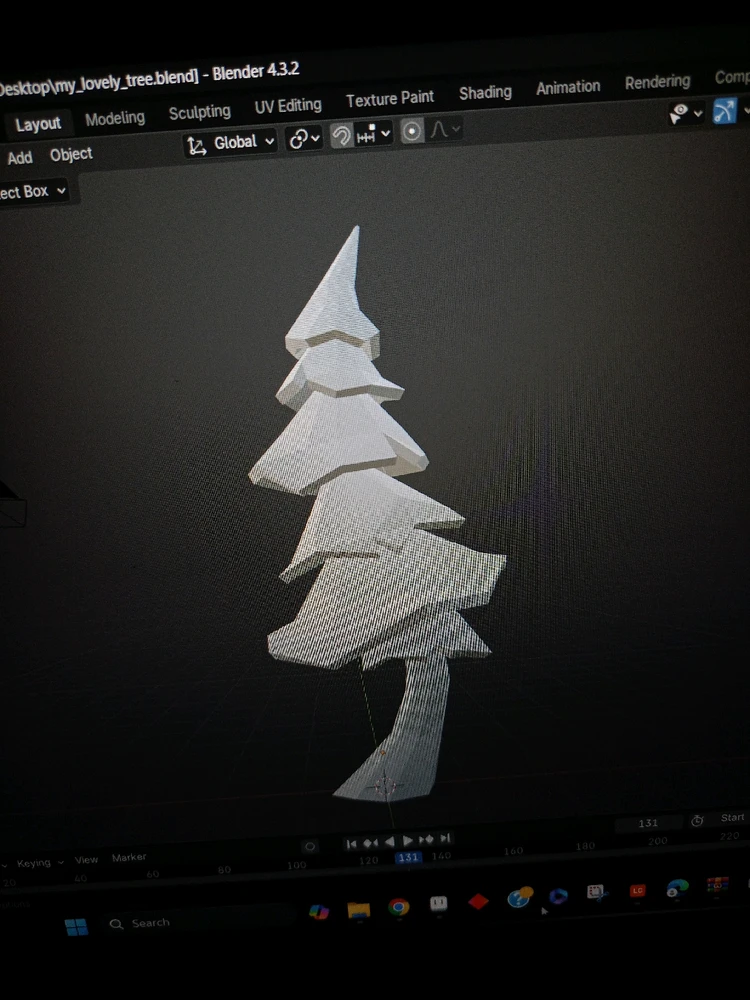Click the play animation button
The height and width of the screenshot is (1000, 750).
pyautogui.click(x=408, y=841)
